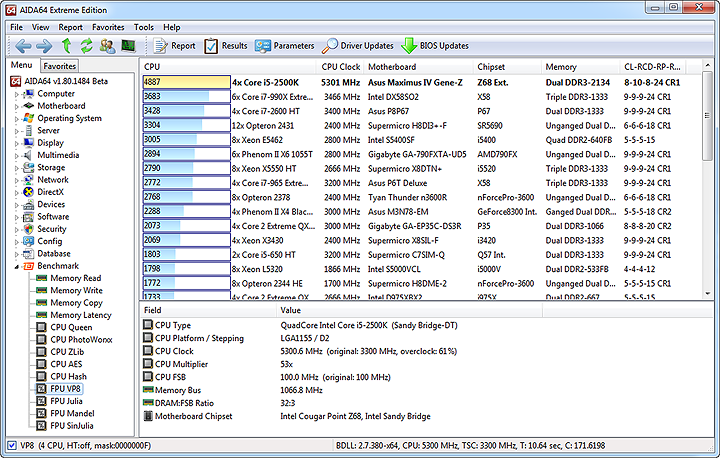
Task: Select the CPU AES benchmark
Action: coord(66,364)
